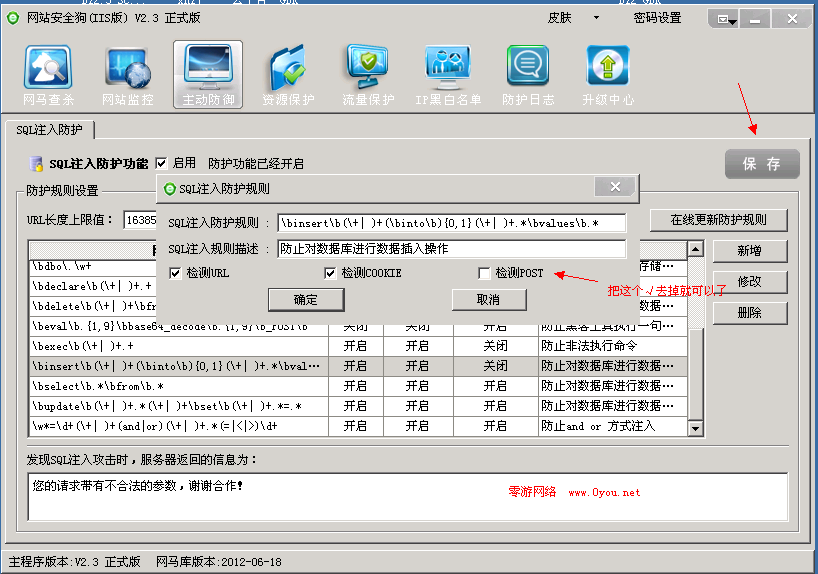Click the URL长度上限值 input field
This screenshot has width=818, height=574.
[x=140, y=220]
